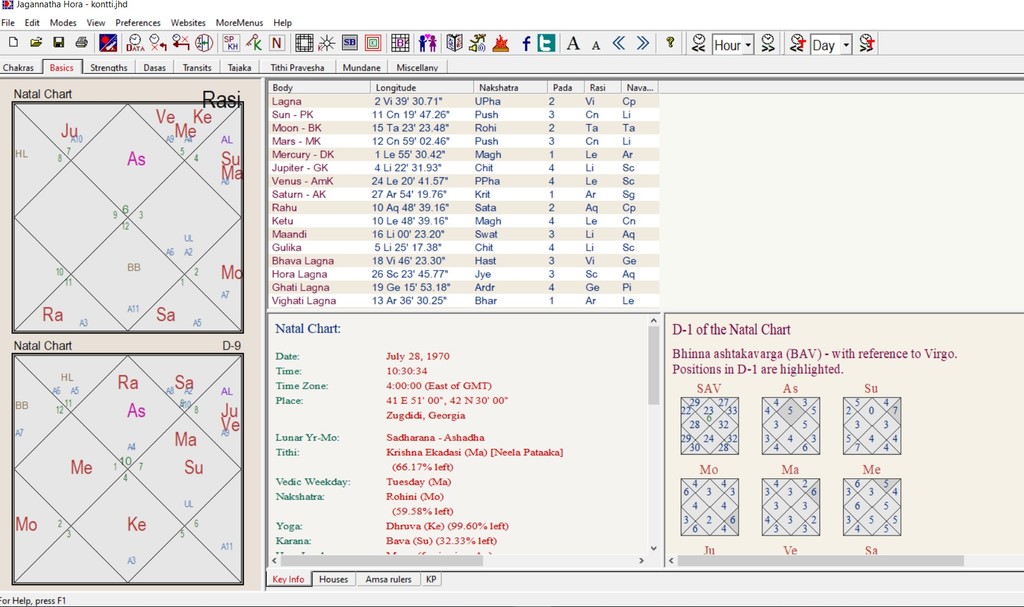
Task: Click the open book icon
Action: coord(455,43)
